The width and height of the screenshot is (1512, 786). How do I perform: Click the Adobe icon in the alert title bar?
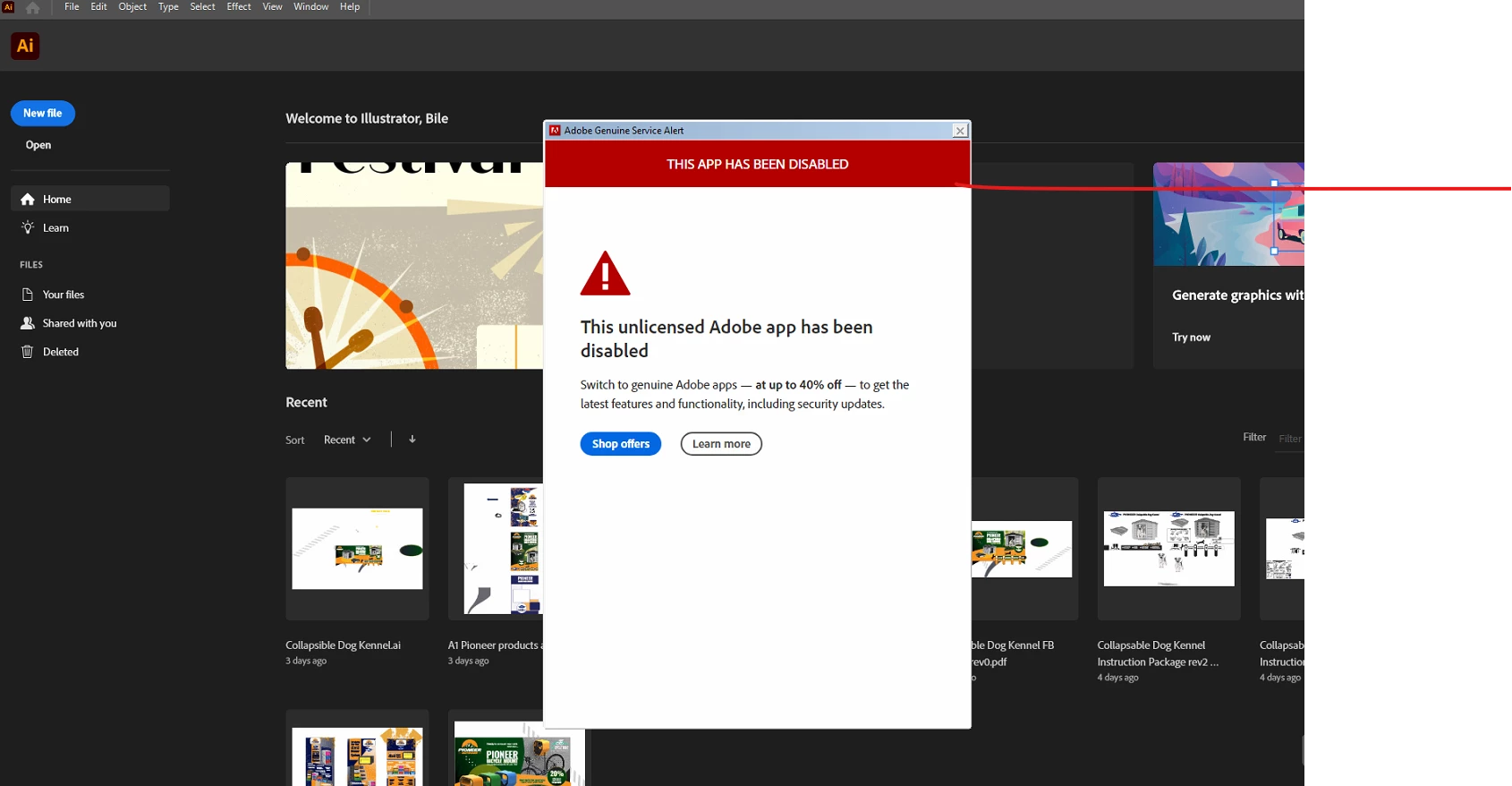555,131
